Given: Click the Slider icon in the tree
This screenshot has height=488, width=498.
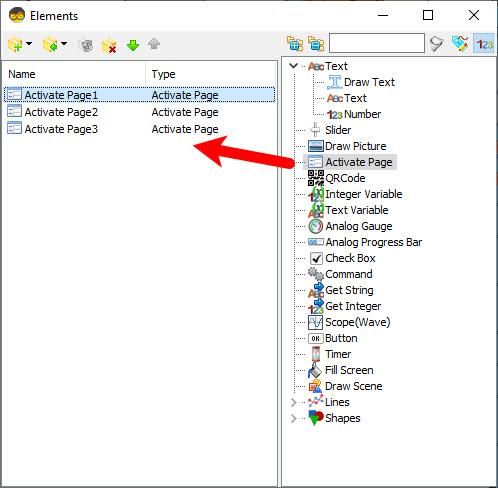Looking at the screenshot, I should pyautogui.click(x=315, y=130).
